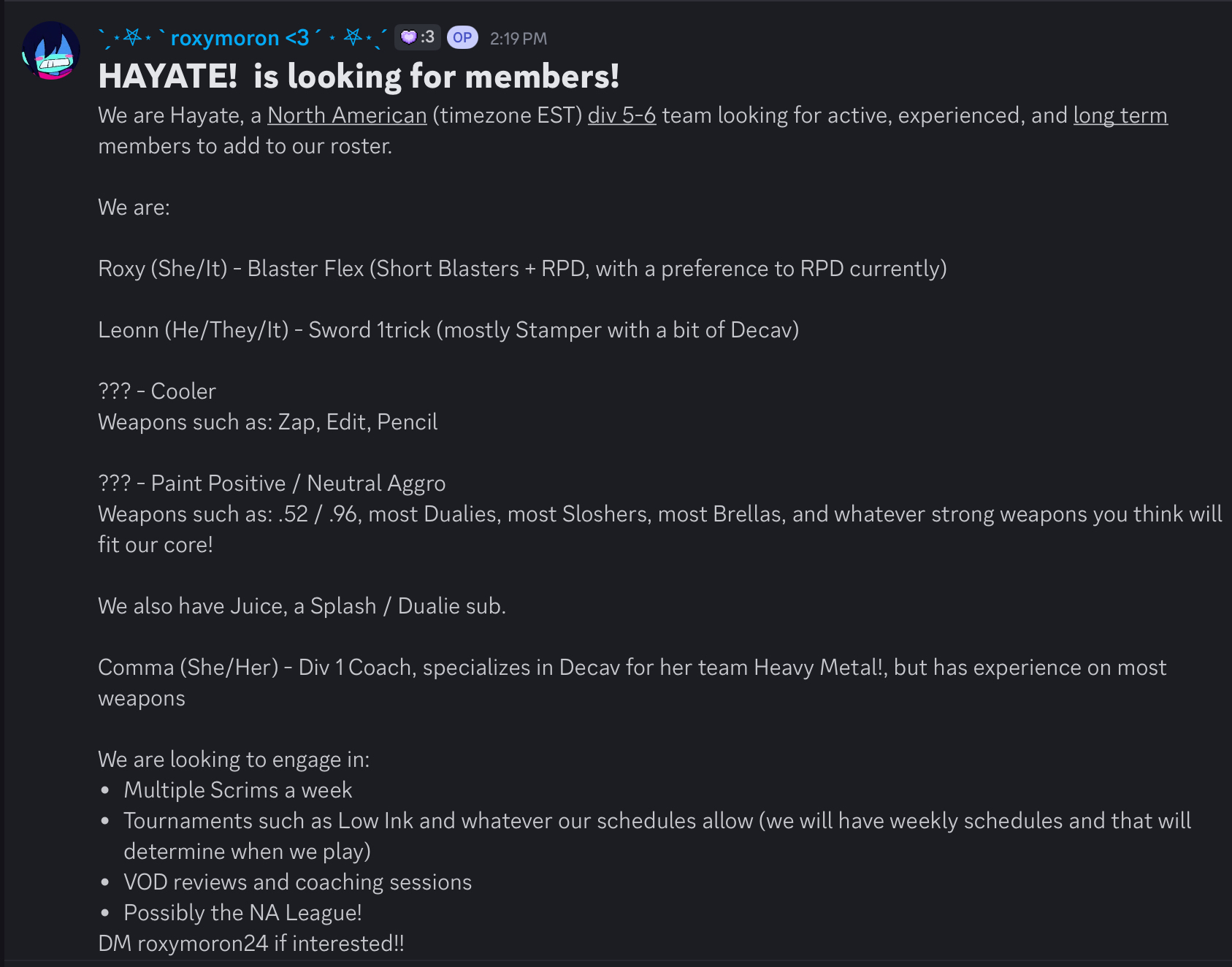This screenshot has width=1232, height=967.
Task: Click the VOD reviews and coaching sessions bullet
Action: (x=297, y=882)
